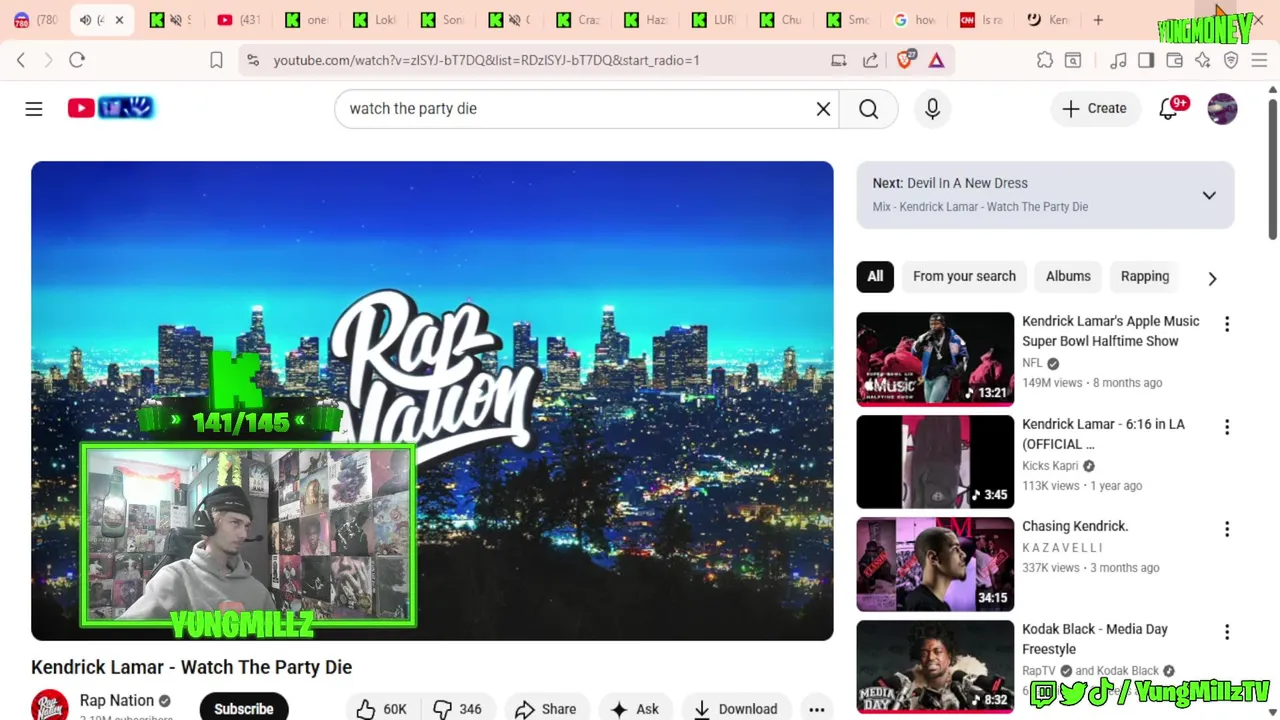View site information icon in address bar
1280x720 pixels.
252,60
